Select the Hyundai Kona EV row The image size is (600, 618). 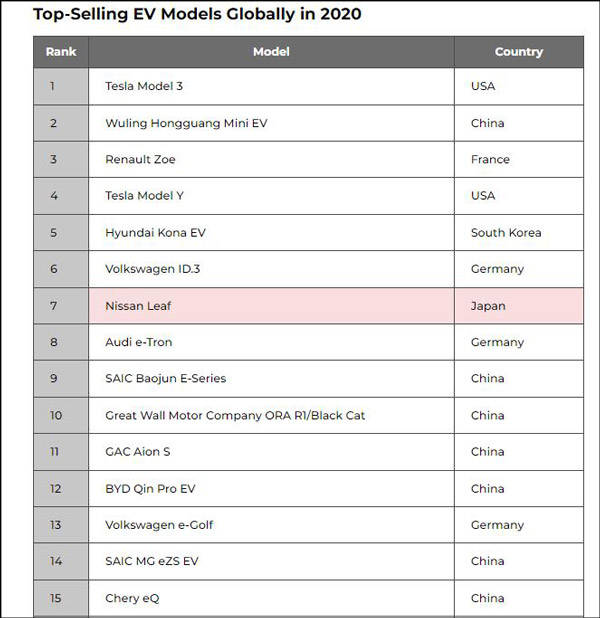pos(155,233)
